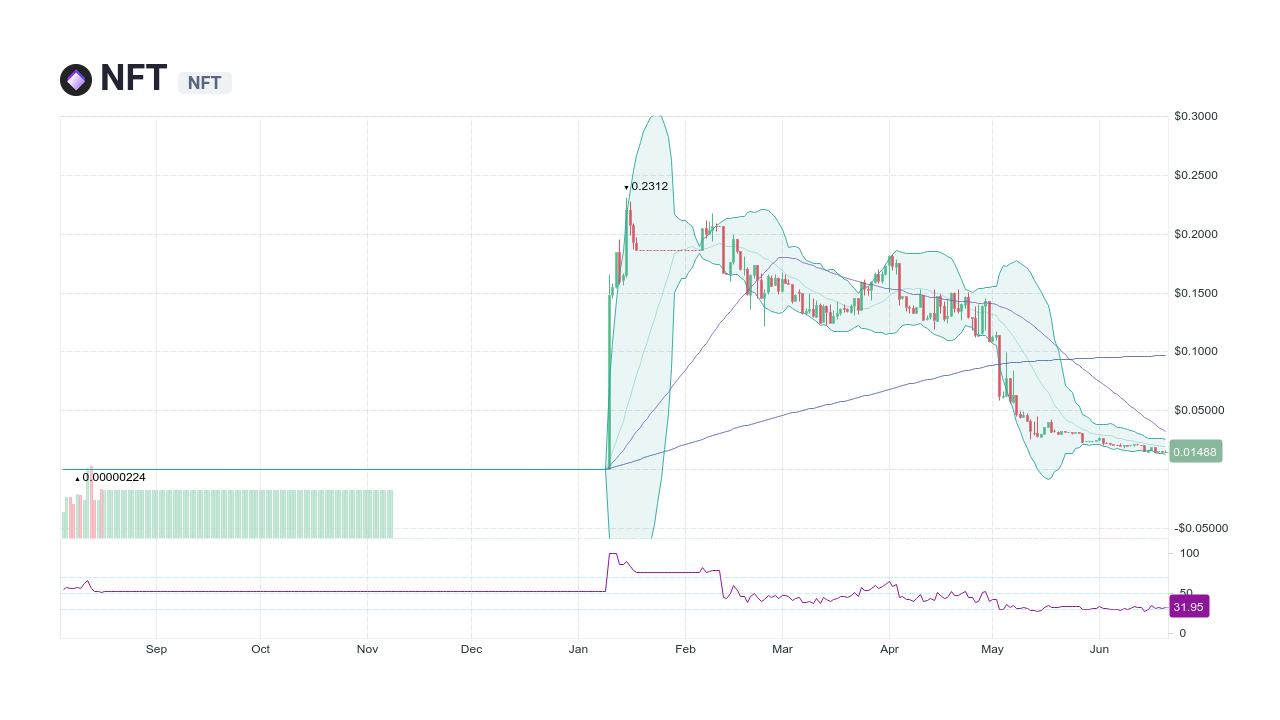Click the large NFT title text

tap(133, 78)
